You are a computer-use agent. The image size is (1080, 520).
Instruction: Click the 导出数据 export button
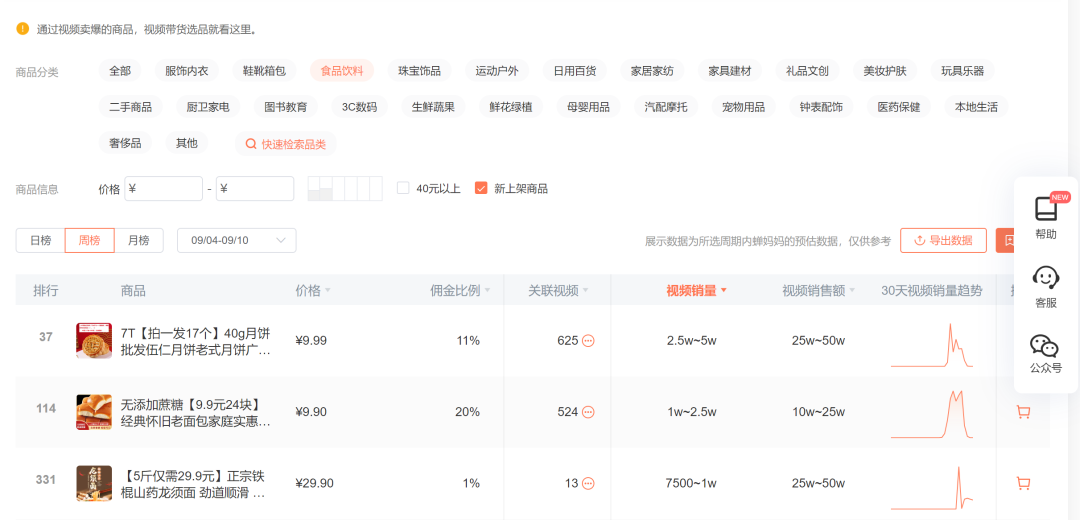click(943, 241)
